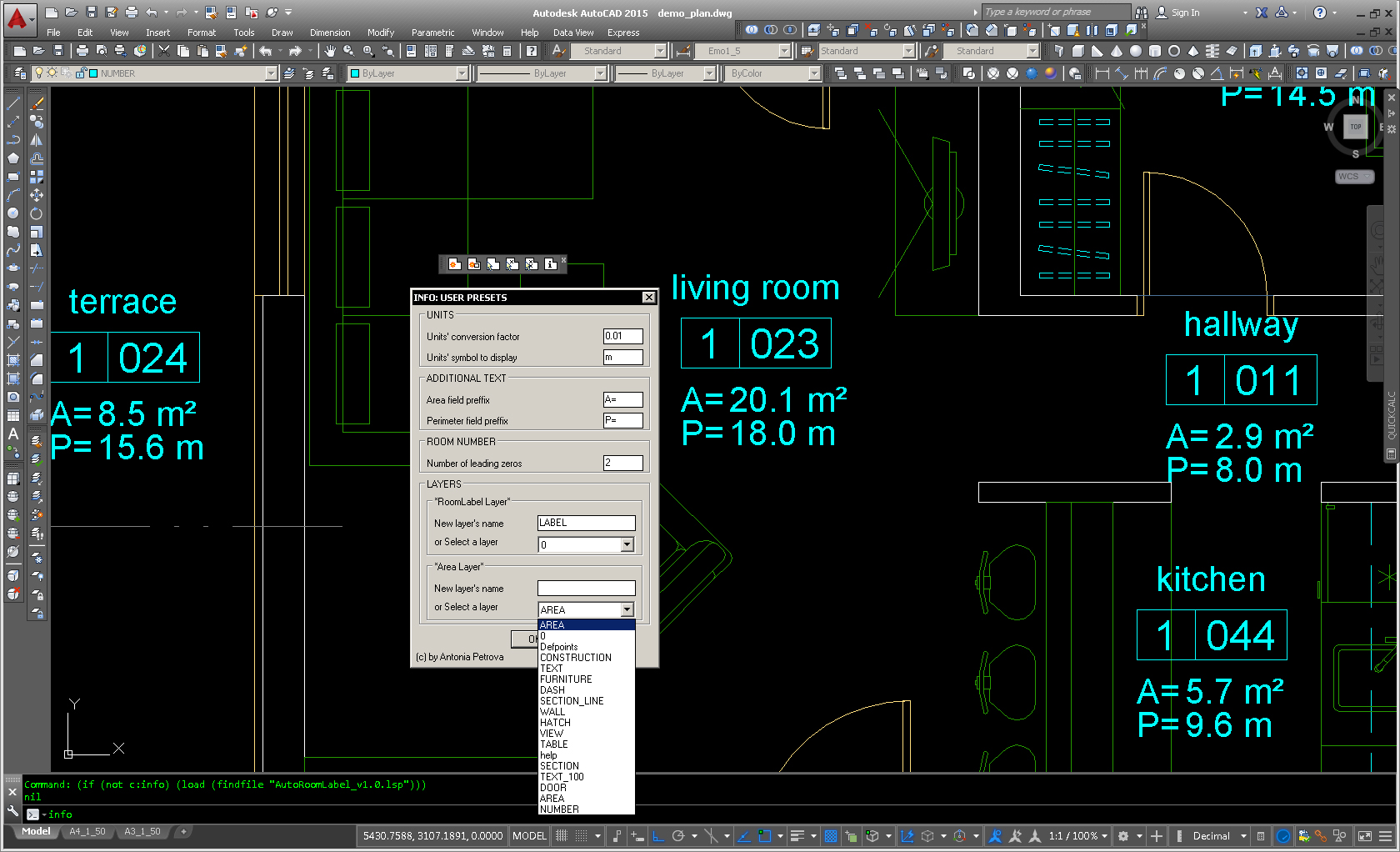Click the Plot printer icon in toolbar
The image size is (1400, 852).
[x=82, y=51]
